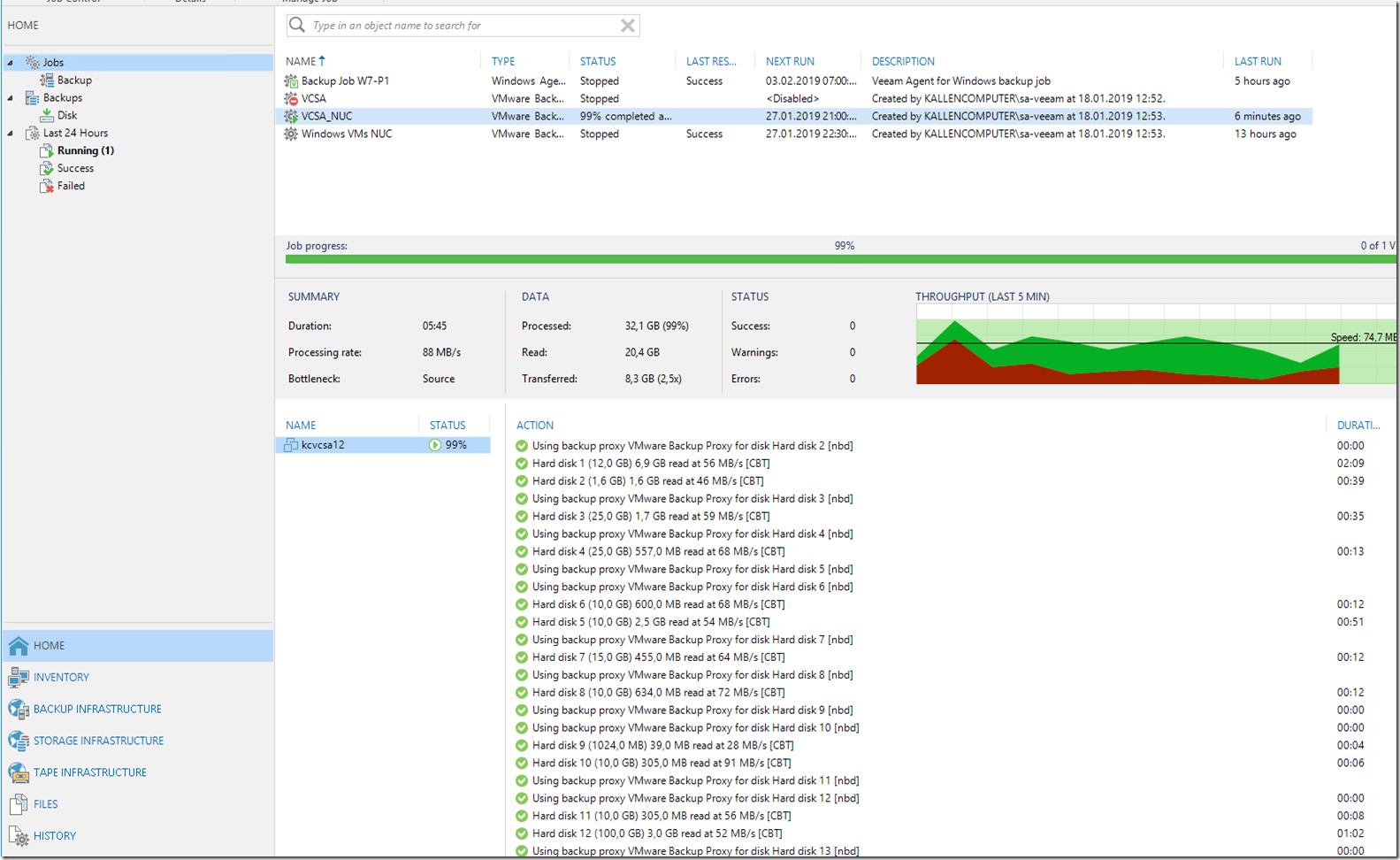The height and width of the screenshot is (860, 1400).
Task: Click green check icon for Hard disk 1 row
Action: pyautogui.click(x=522, y=464)
